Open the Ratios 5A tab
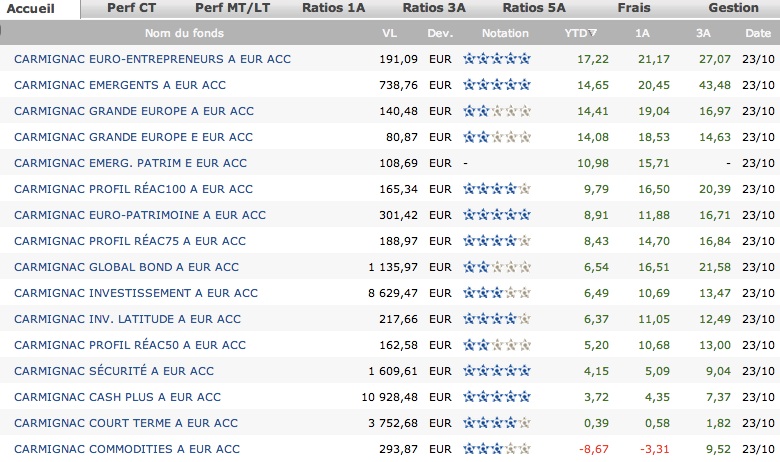780x462 pixels. click(534, 8)
